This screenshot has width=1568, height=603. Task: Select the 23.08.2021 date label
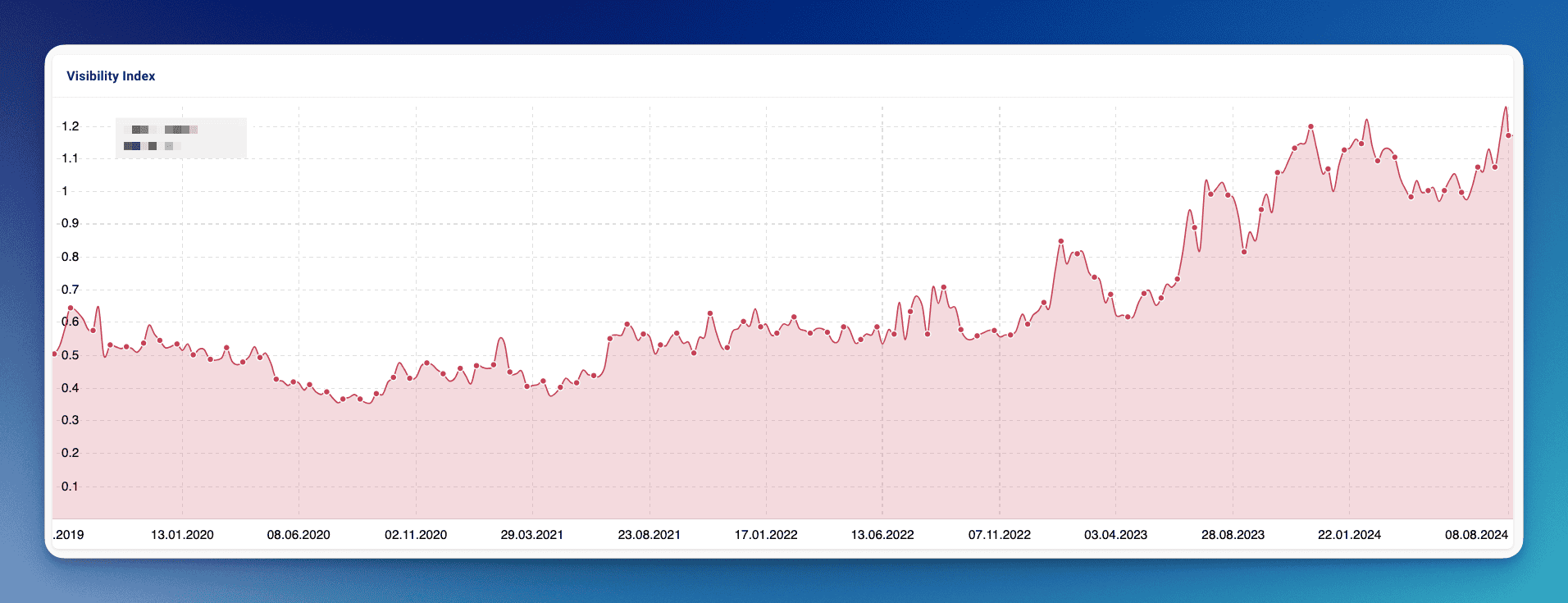650,535
